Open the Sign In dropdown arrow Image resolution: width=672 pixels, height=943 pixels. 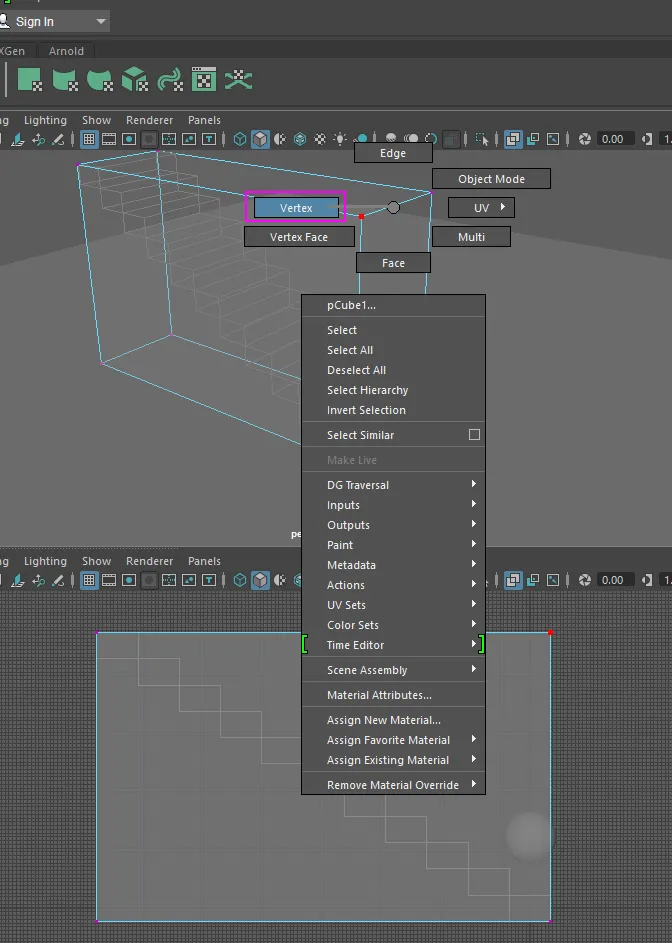101,21
